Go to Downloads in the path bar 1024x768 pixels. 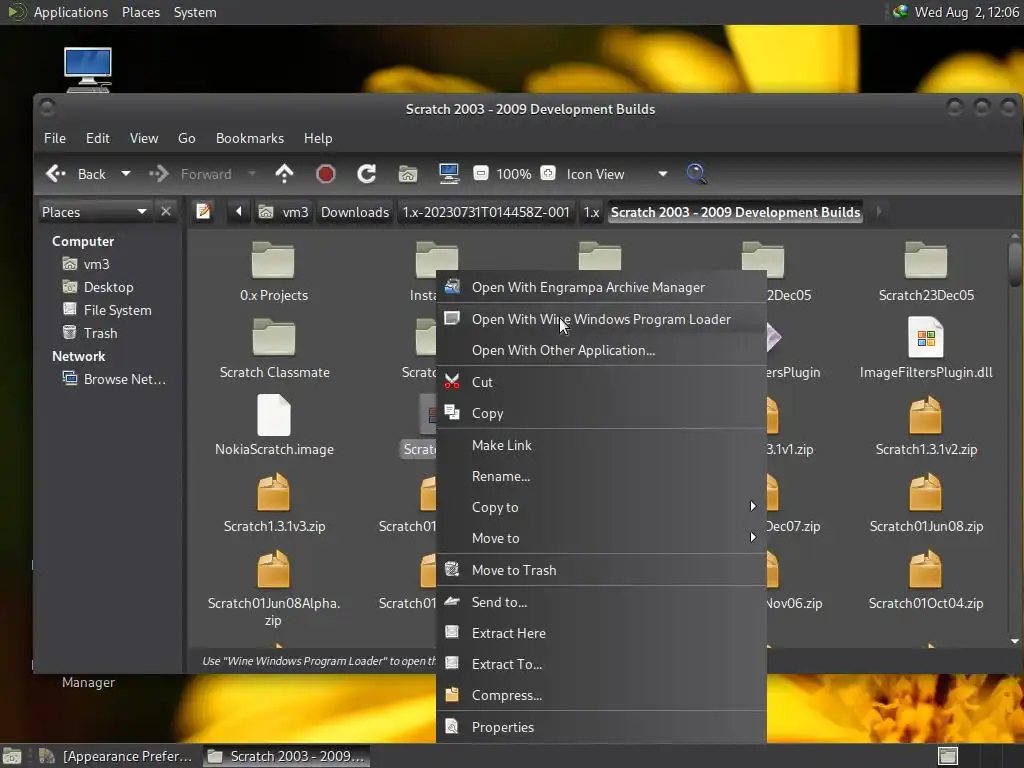tap(355, 212)
